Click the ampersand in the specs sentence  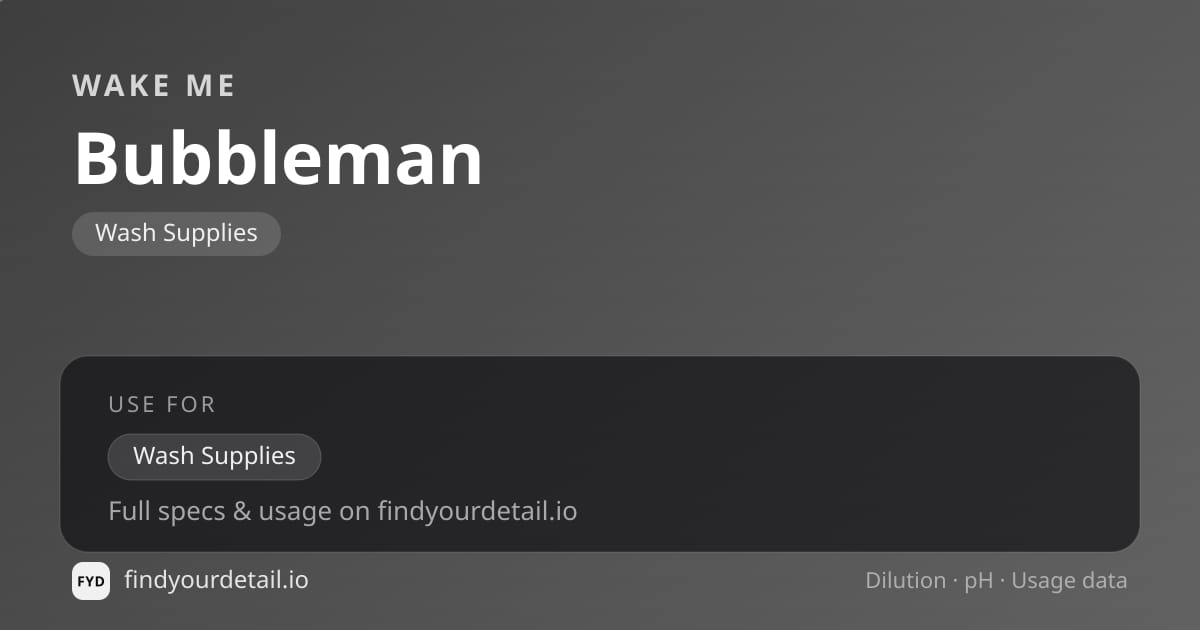coord(242,511)
